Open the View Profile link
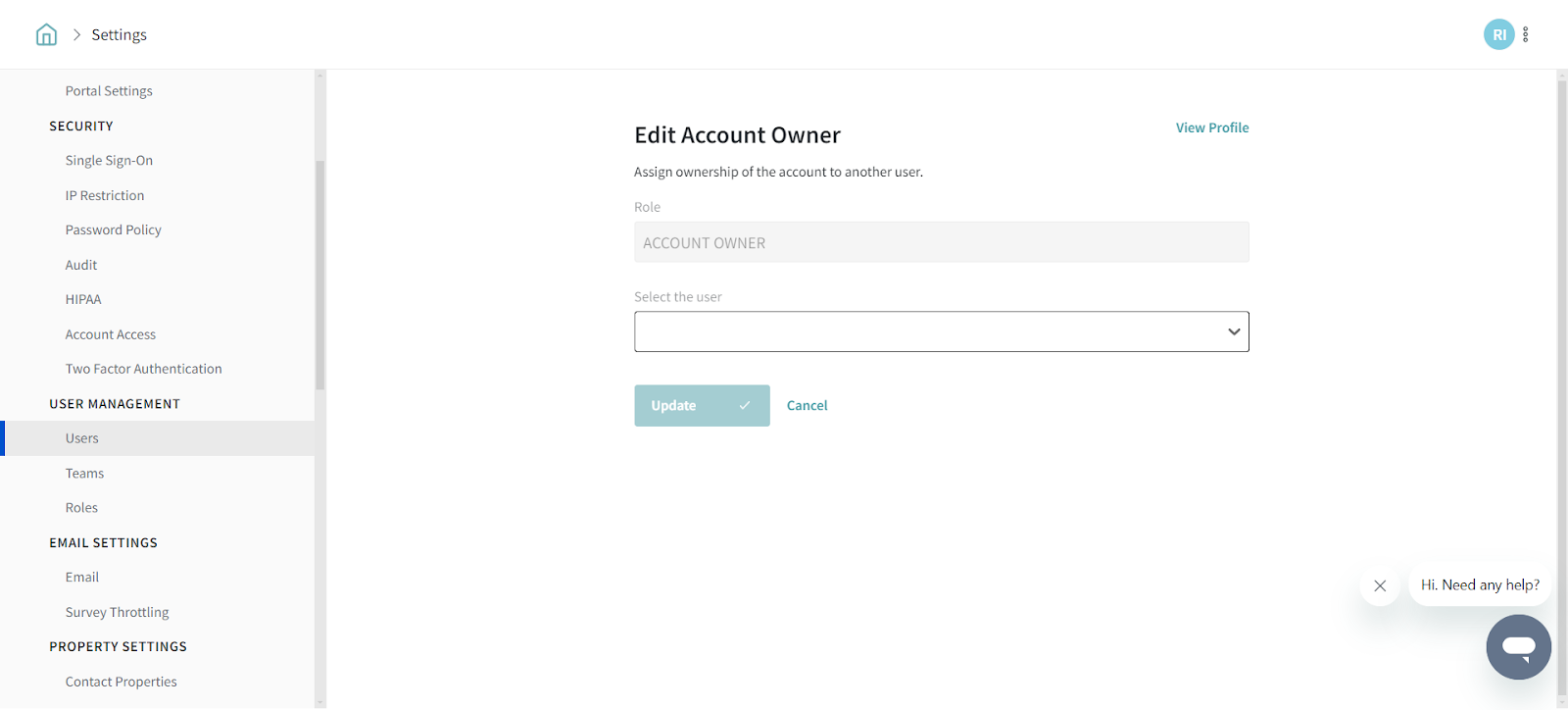Image resolution: width=1568 pixels, height=710 pixels. (1212, 127)
